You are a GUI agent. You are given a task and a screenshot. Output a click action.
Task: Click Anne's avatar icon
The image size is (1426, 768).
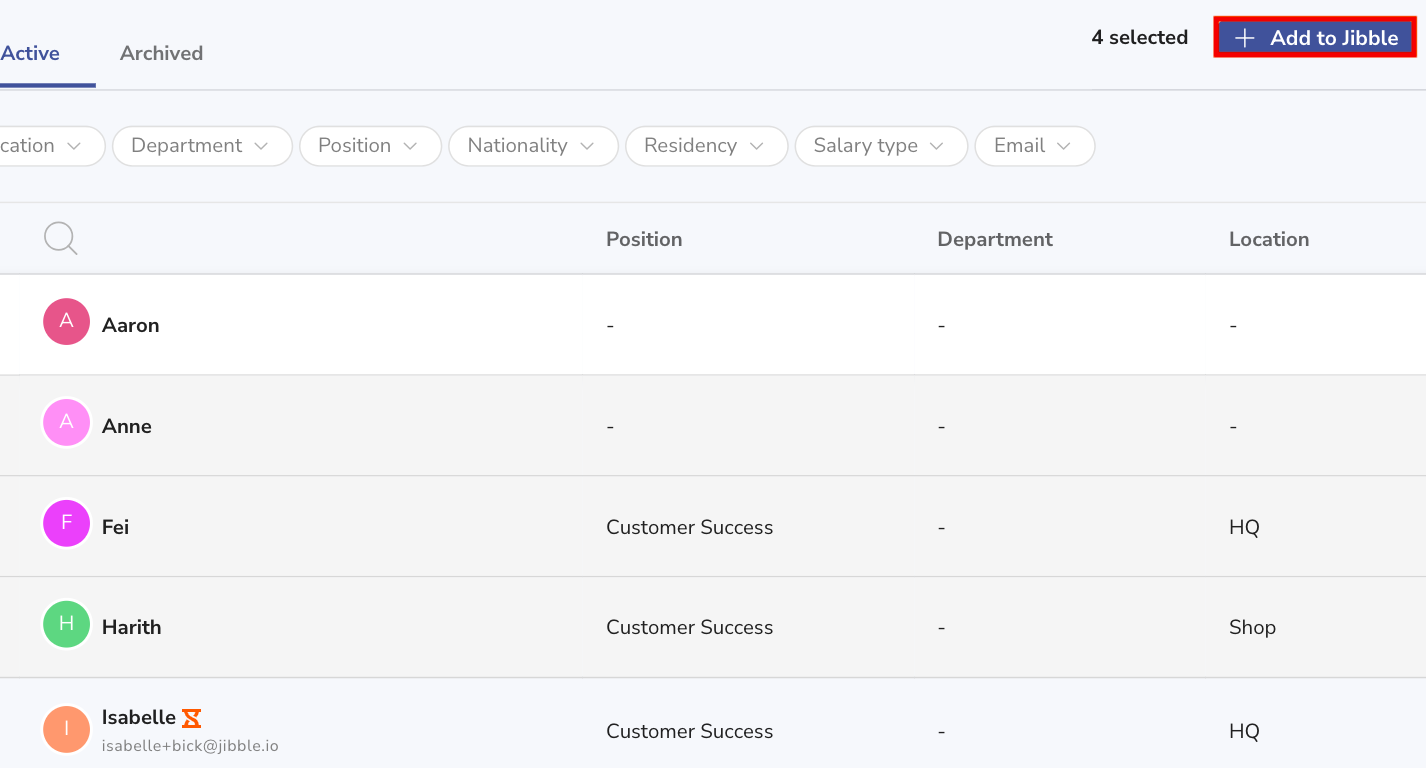pos(66,422)
